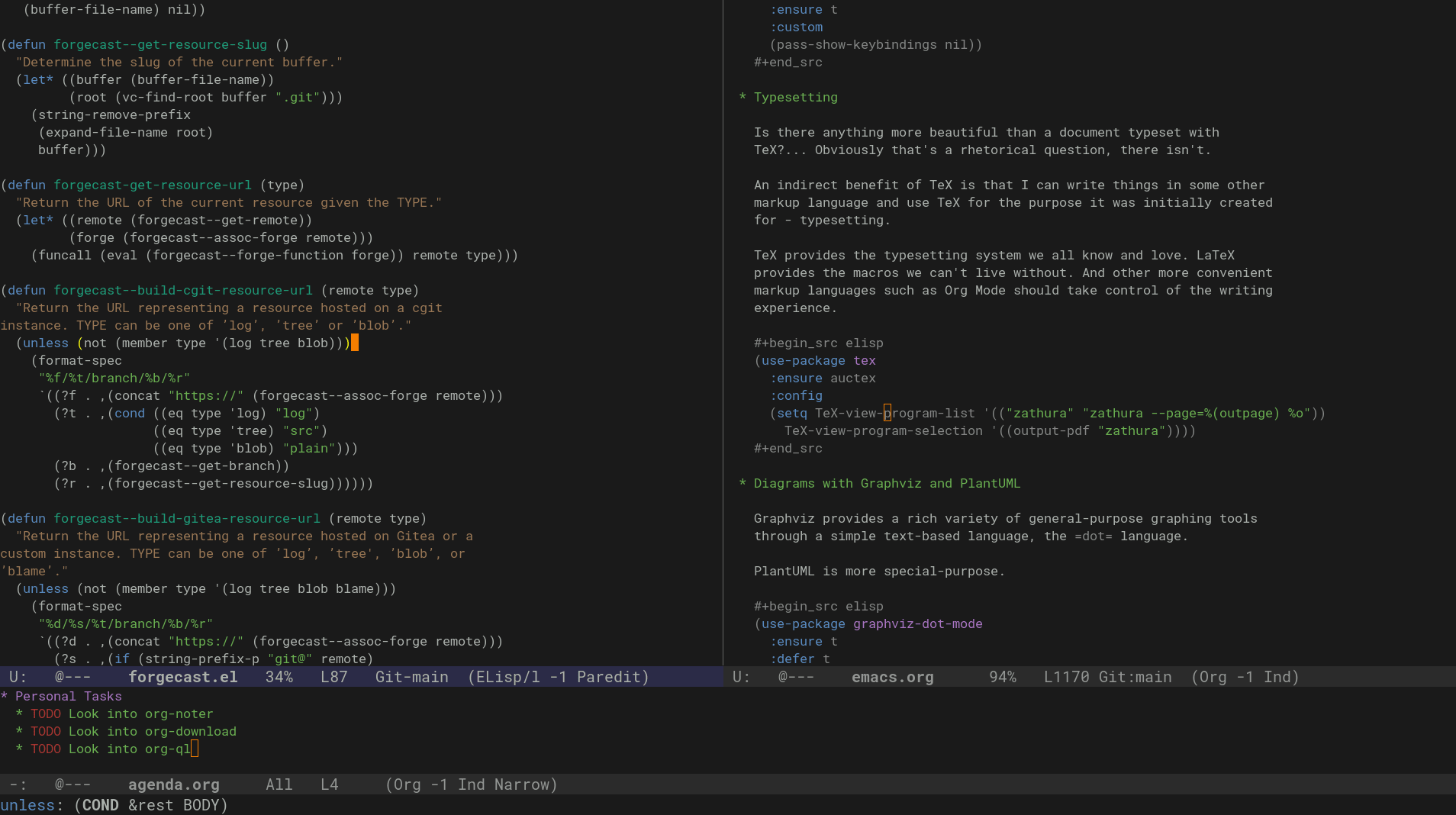Click the =dot= verbatim text
Image resolution: width=1456 pixels, height=815 pixels.
pos(1094,536)
